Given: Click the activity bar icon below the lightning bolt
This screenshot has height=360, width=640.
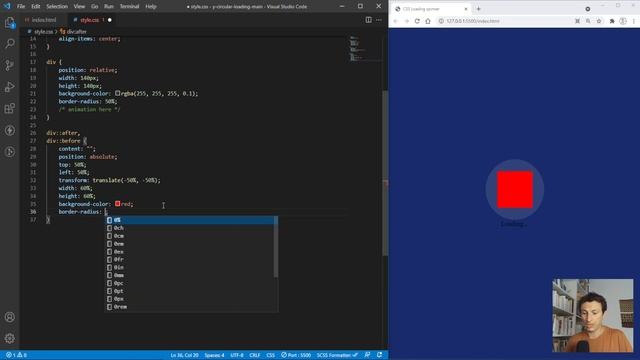Looking at the screenshot, I should [x=9, y=152].
